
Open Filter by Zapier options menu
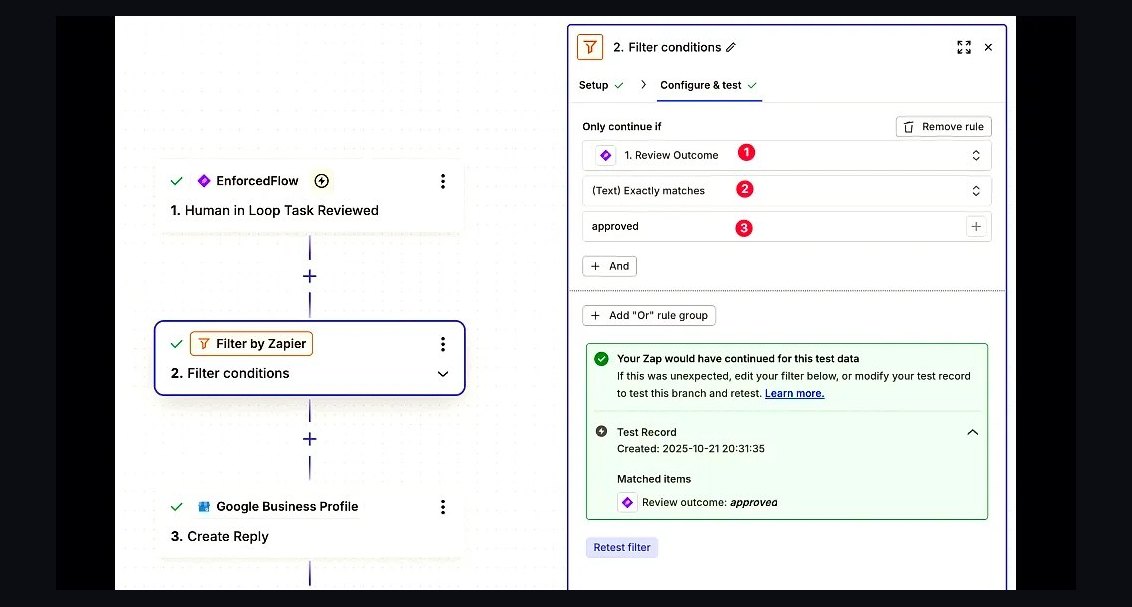[443, 344]
